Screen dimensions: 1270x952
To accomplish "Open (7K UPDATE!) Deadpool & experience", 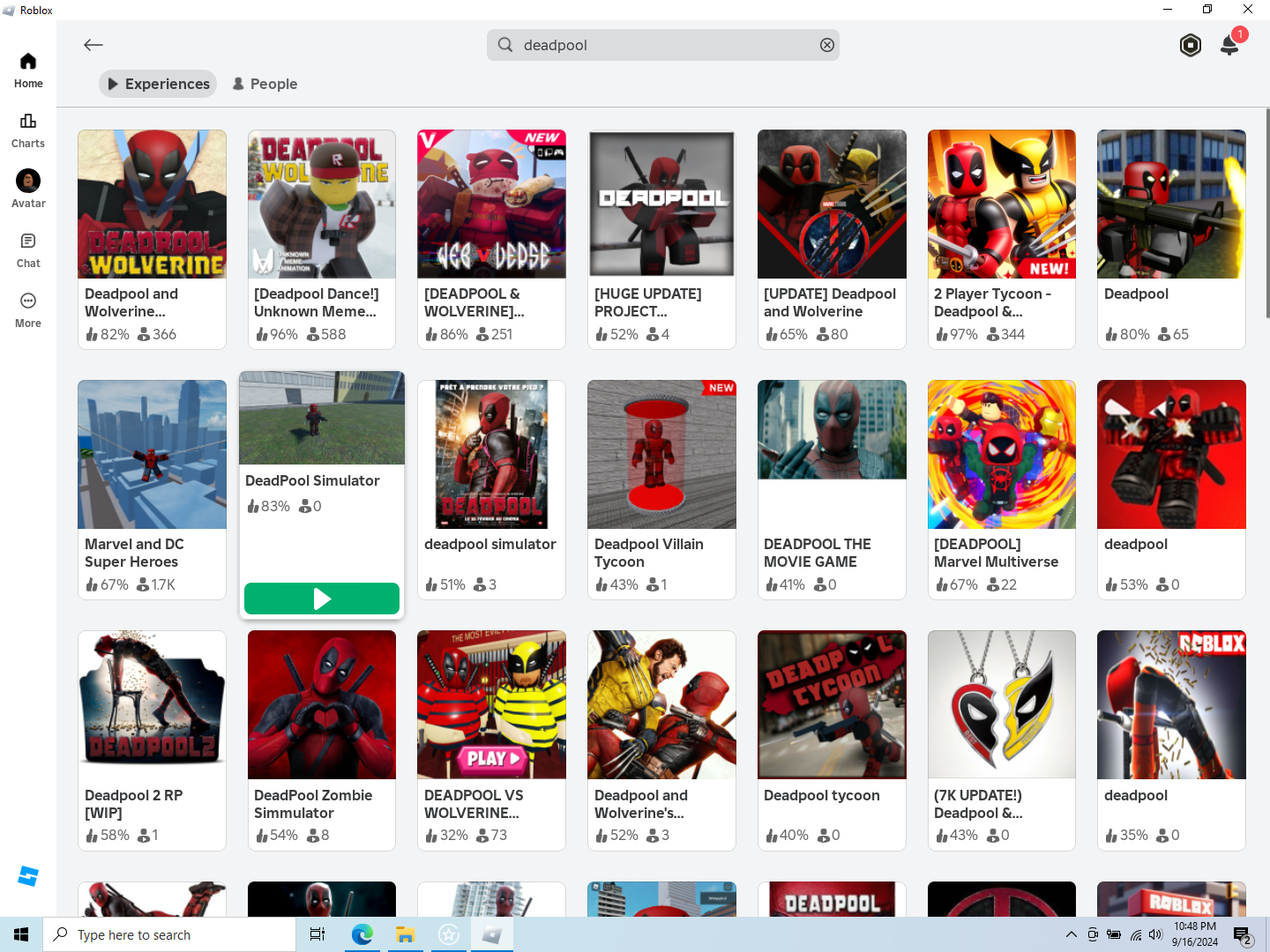I will pos(1002,740).
